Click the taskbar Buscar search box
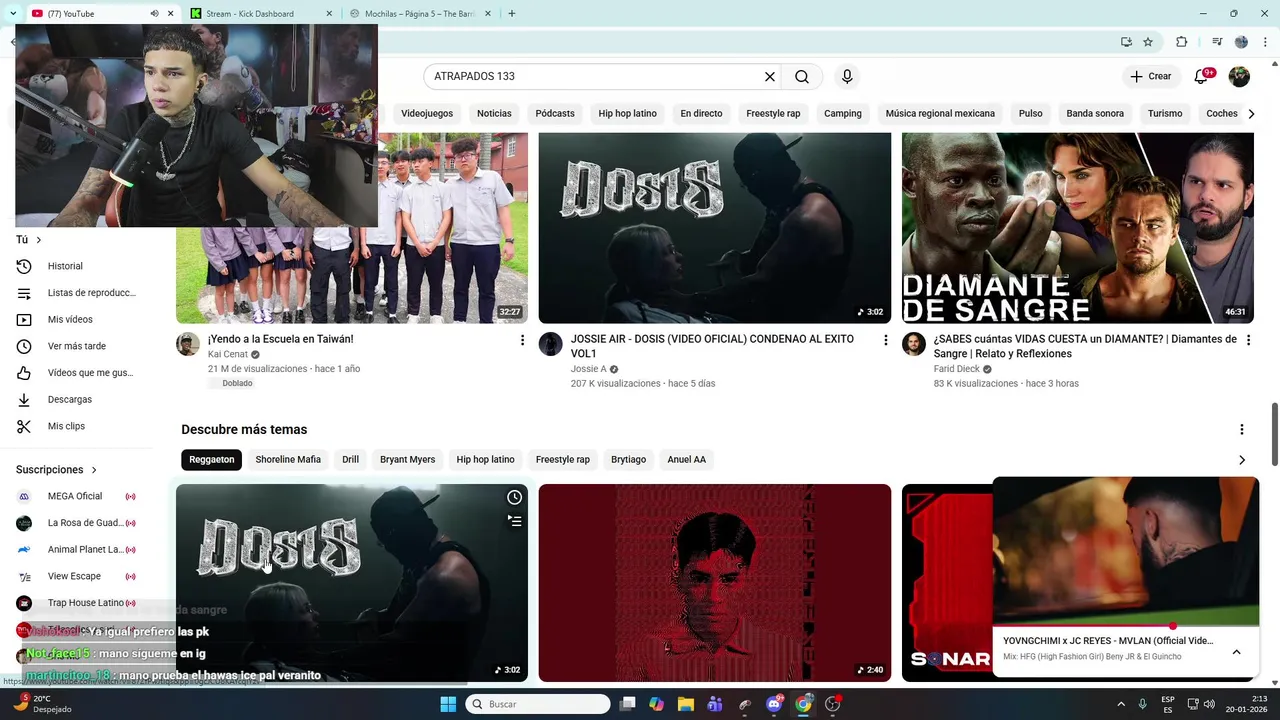The image size is (1280, 720). point(538,704)
